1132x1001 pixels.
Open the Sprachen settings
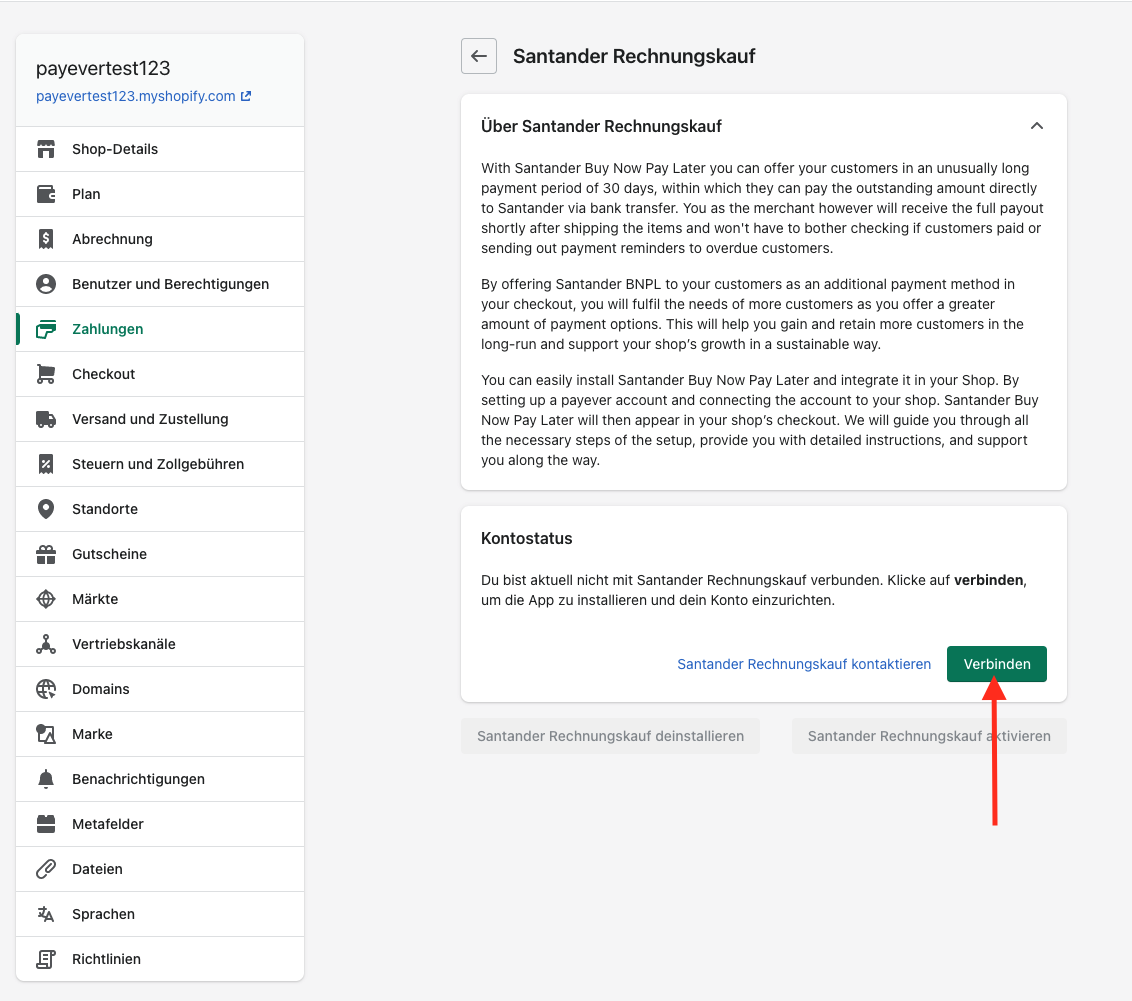pyautogui.click(x=160, y=914)
